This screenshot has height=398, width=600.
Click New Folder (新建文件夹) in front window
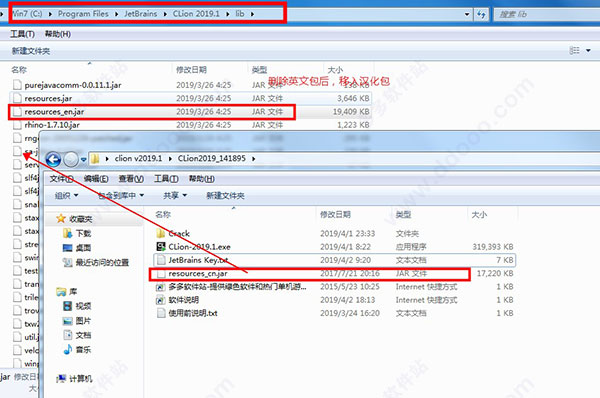[x=225, y=196]
